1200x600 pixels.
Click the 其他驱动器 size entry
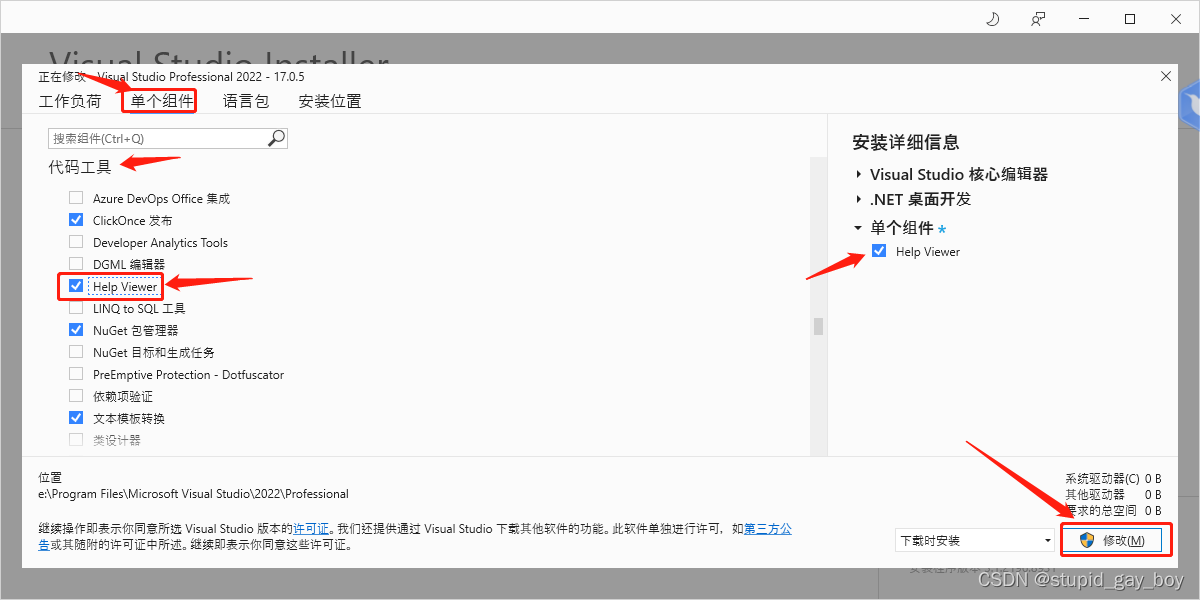click(1113, 495)
